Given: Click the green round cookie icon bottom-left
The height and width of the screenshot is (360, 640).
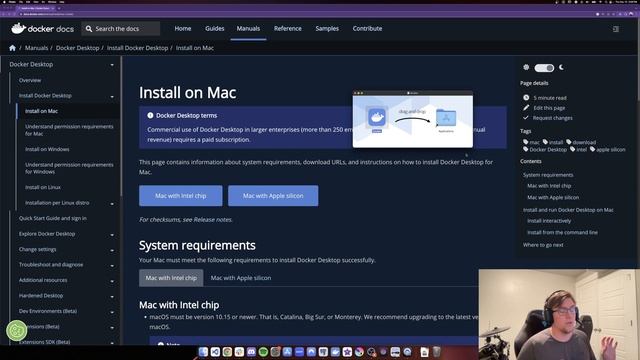Looking at the screenshot, I should (x=16, y=330).
